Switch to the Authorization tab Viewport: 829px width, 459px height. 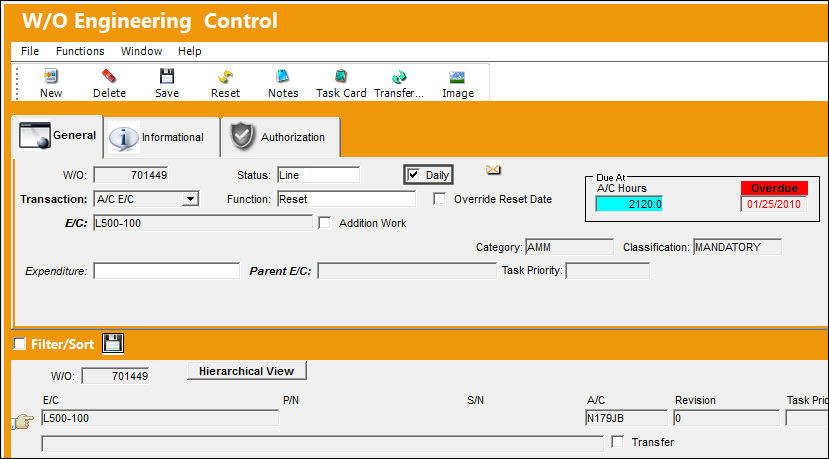280,137
